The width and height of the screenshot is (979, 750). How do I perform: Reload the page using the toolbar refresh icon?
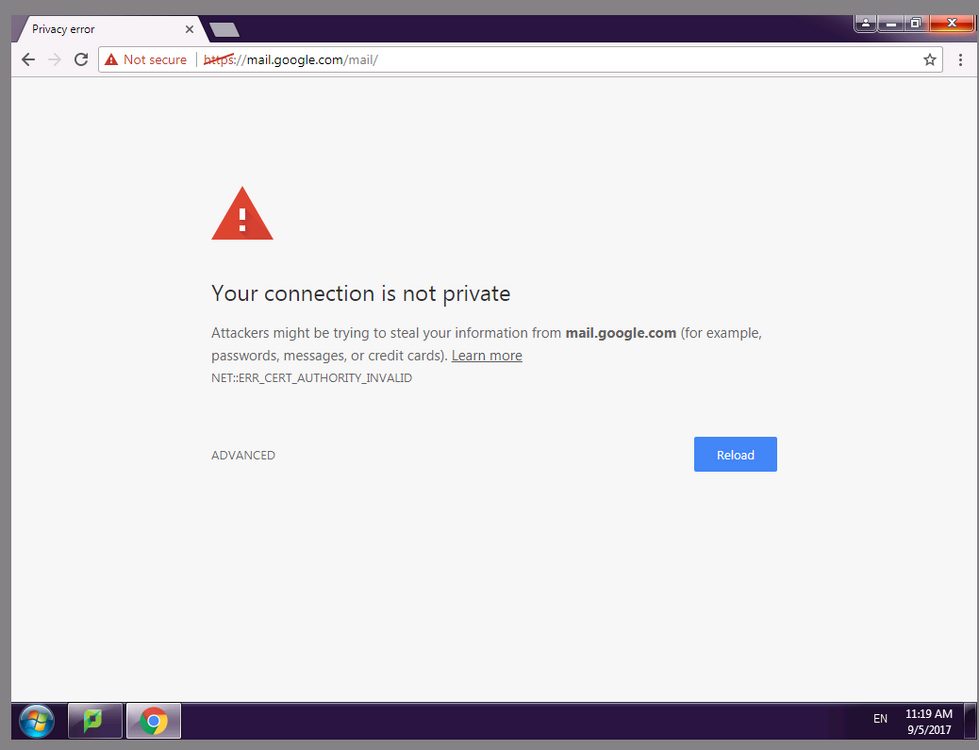click(81, 60)
